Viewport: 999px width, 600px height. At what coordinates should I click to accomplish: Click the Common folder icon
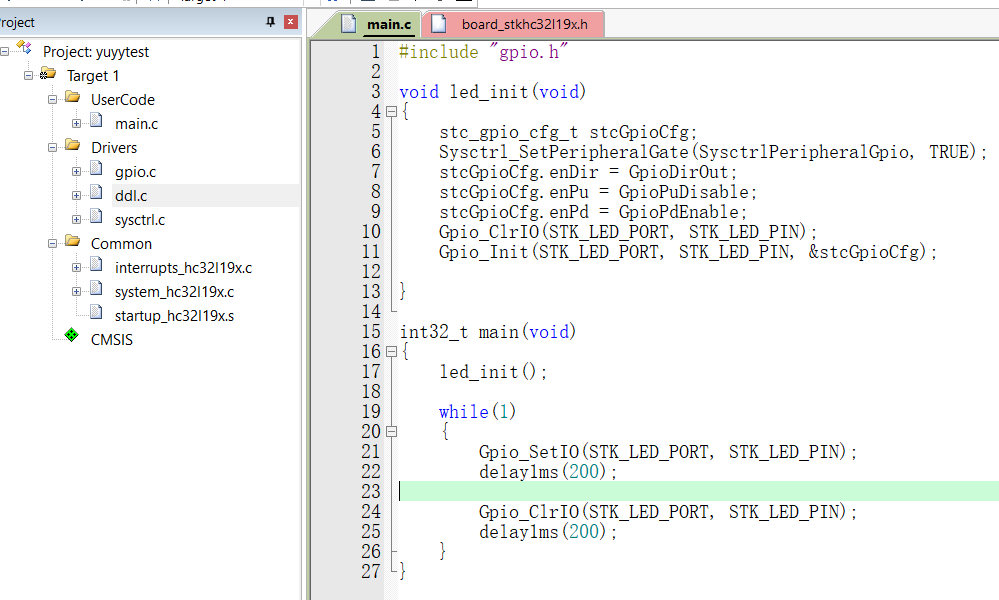[x=73, y=241]
